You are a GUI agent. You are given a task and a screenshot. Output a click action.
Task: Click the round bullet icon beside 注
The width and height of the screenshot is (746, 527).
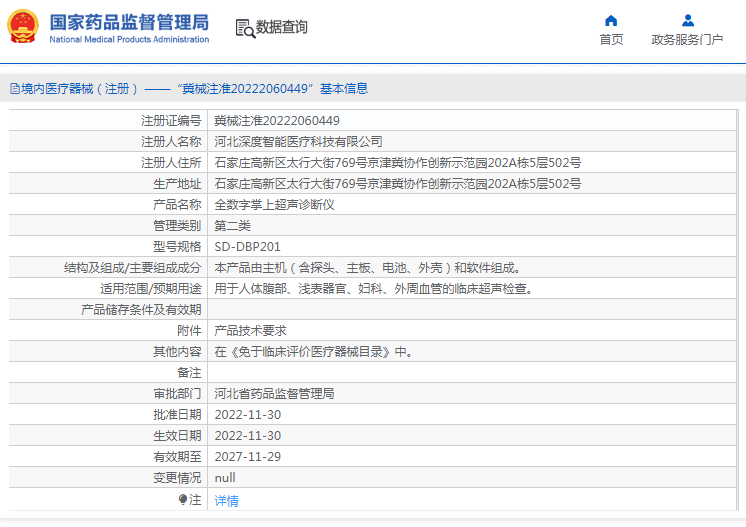point(183,499)
